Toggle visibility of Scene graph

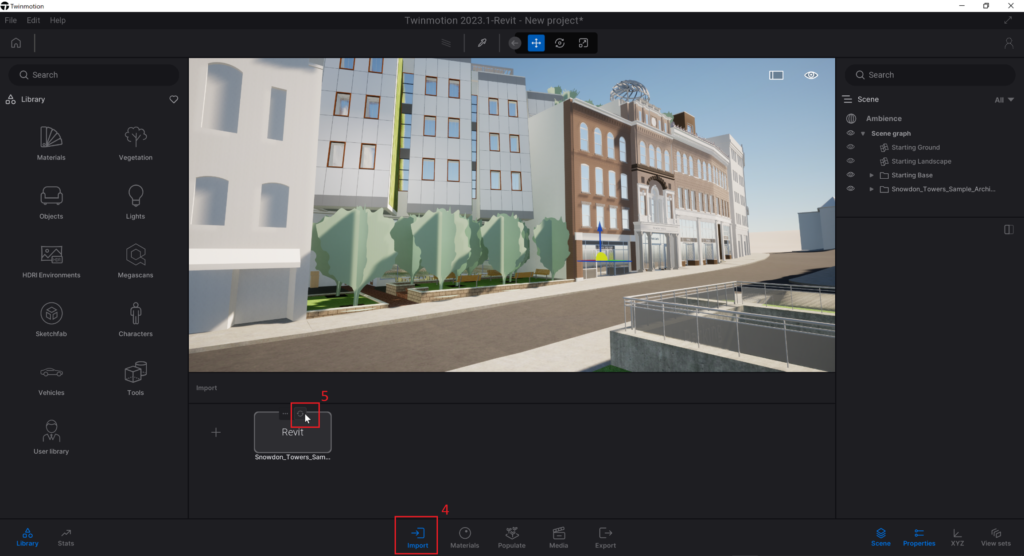tap(850, 133)
